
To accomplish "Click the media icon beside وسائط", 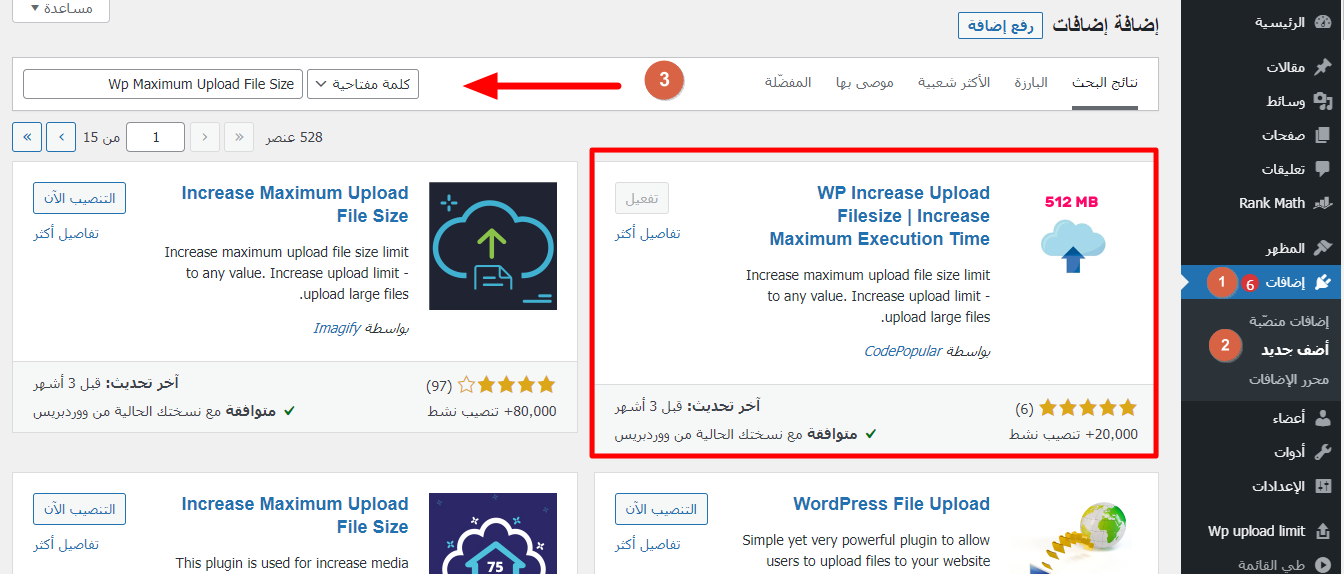I will click(1323, 101).
